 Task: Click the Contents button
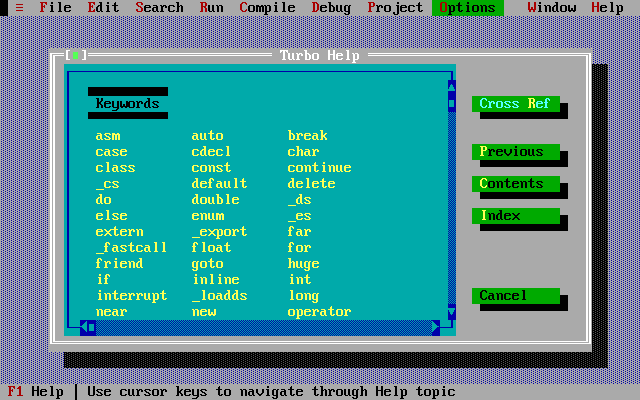516,184
